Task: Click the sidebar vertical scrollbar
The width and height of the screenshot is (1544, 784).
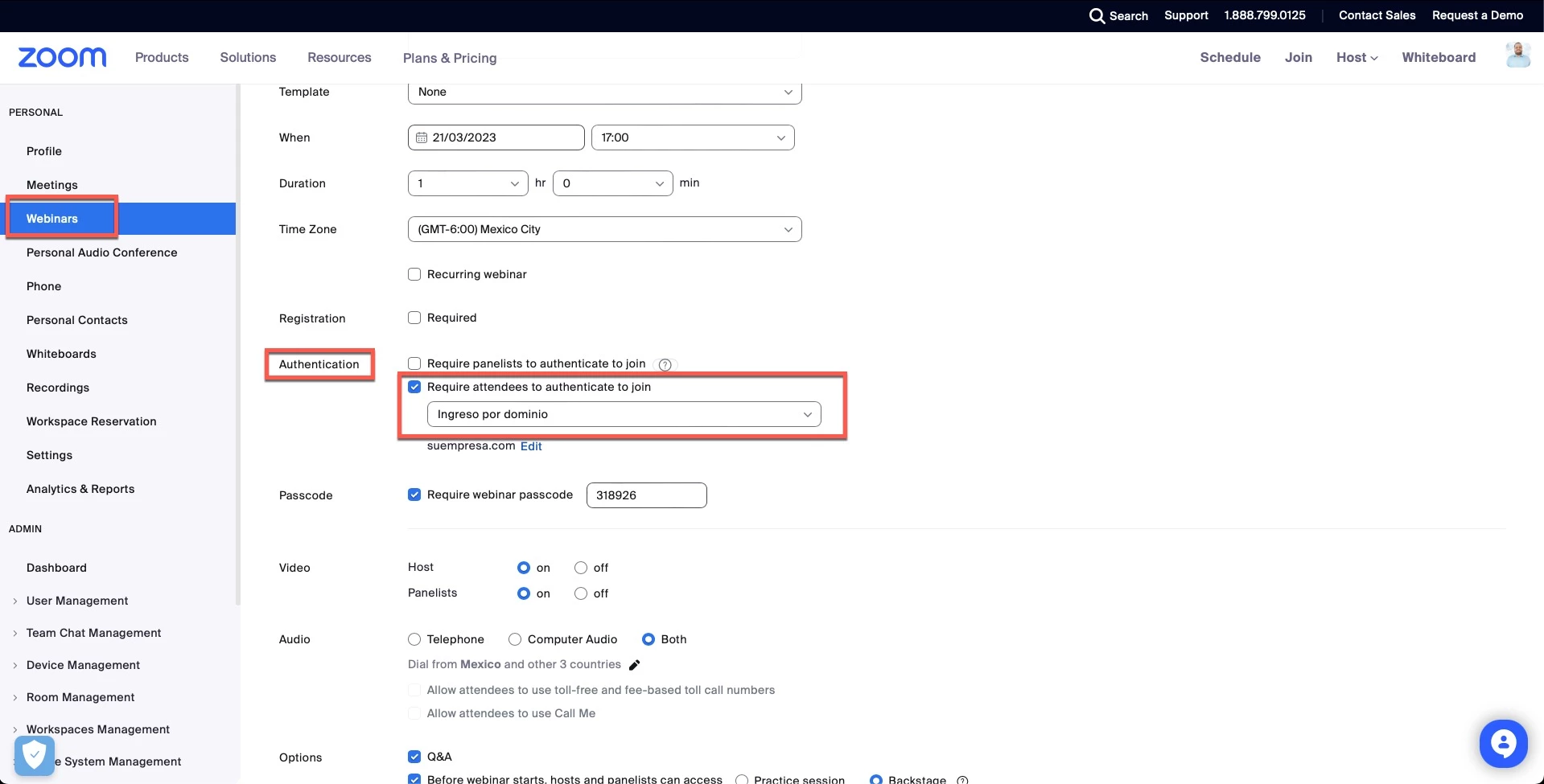Action: coord(238,346)
